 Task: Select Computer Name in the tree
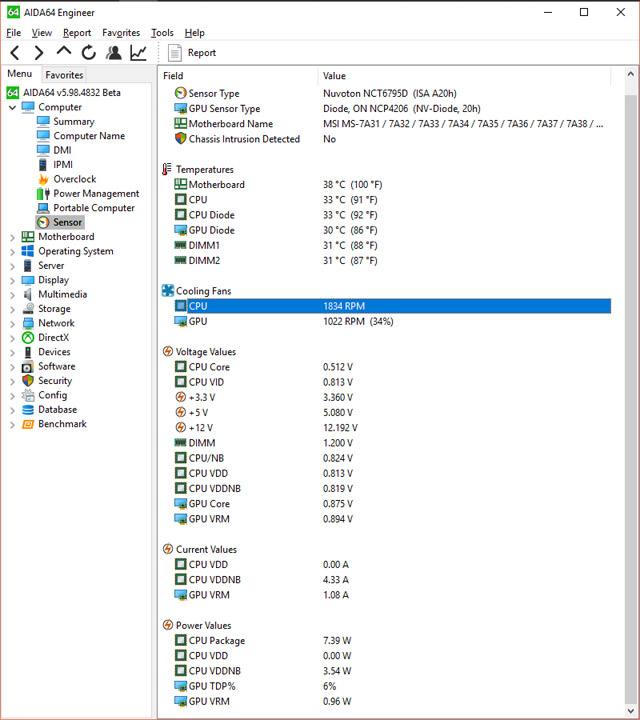click(x=89, y=136)
